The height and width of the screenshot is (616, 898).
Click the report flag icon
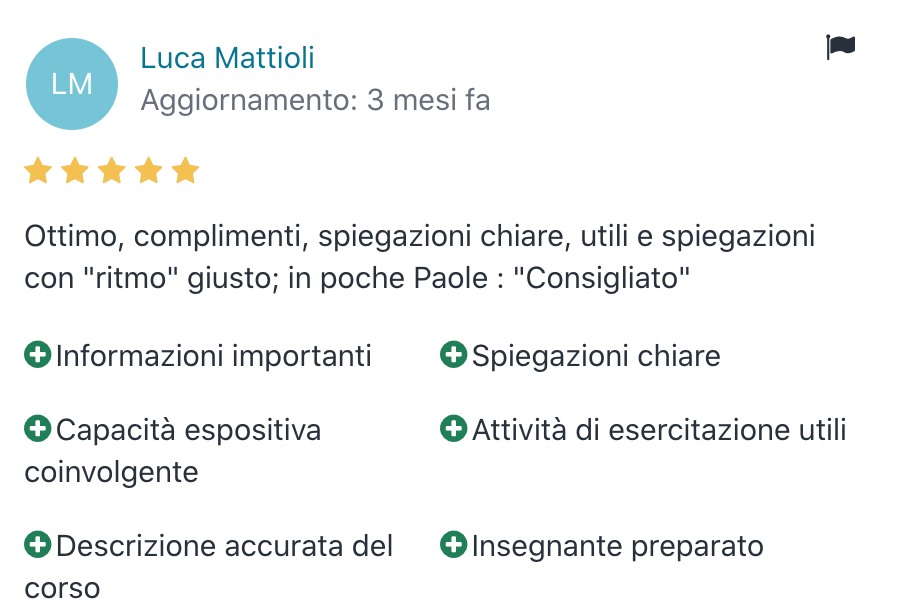coord(840,47)
